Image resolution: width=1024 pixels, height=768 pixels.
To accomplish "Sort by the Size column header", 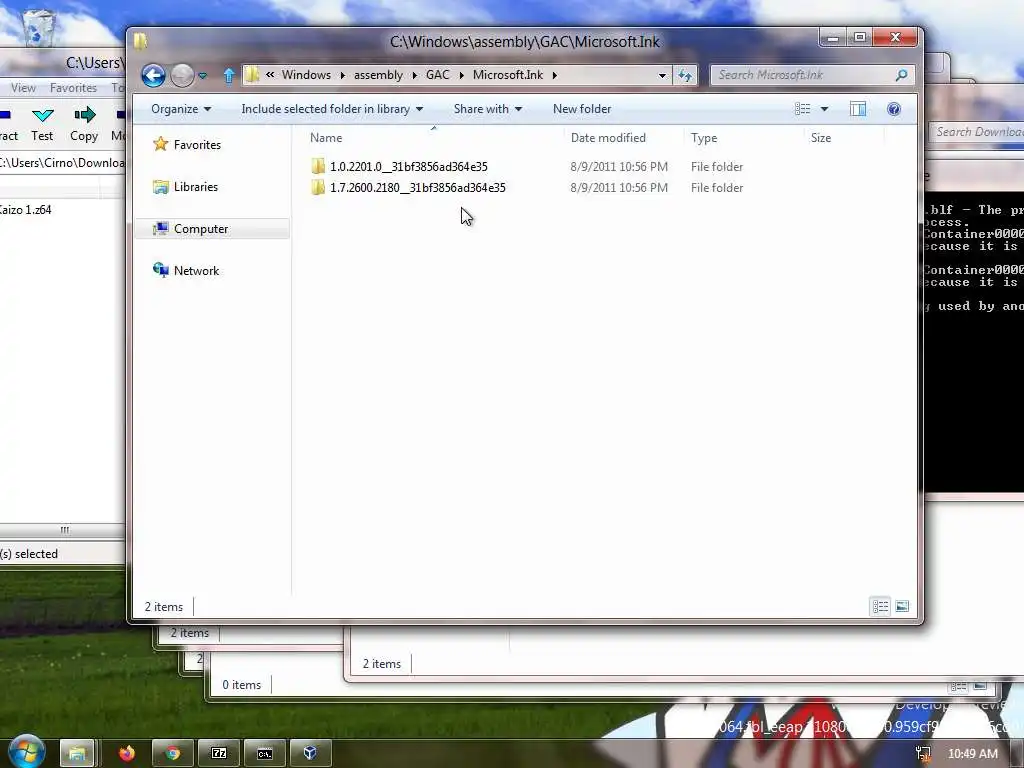I will click(844, 138).
